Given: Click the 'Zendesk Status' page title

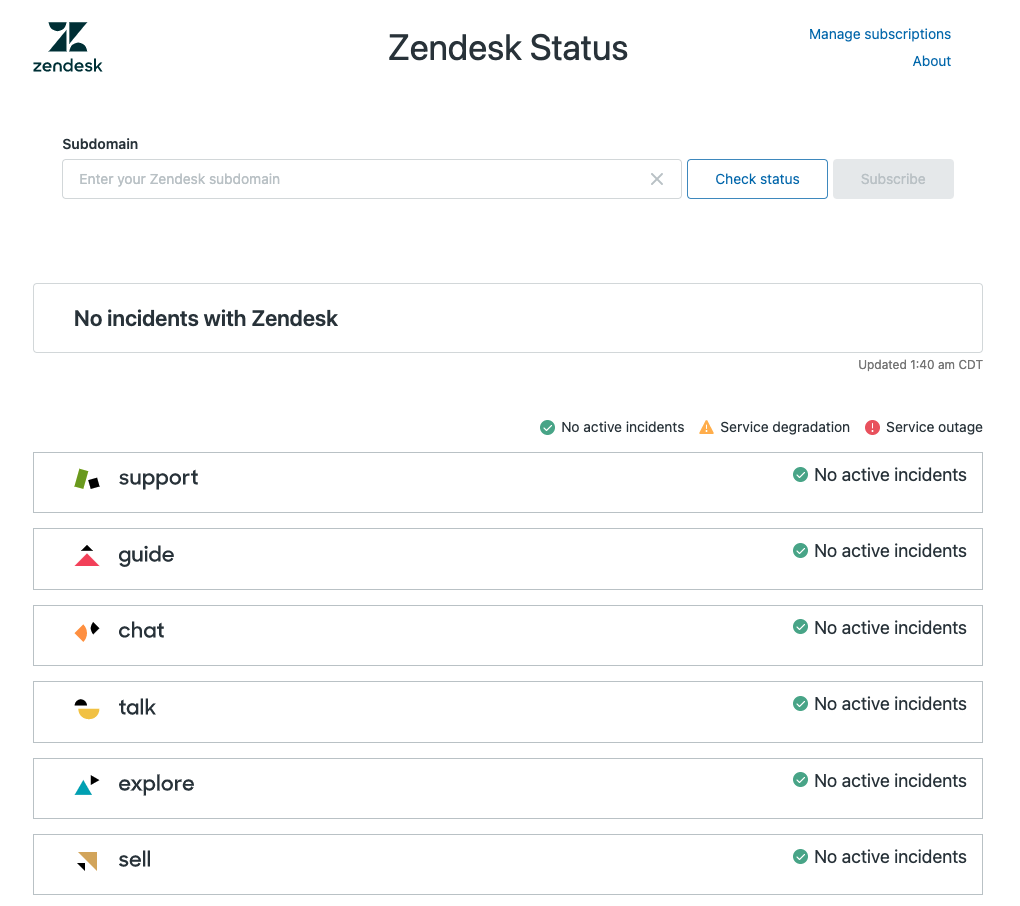Looking at the screenshot, I should [x=508, y=47].
